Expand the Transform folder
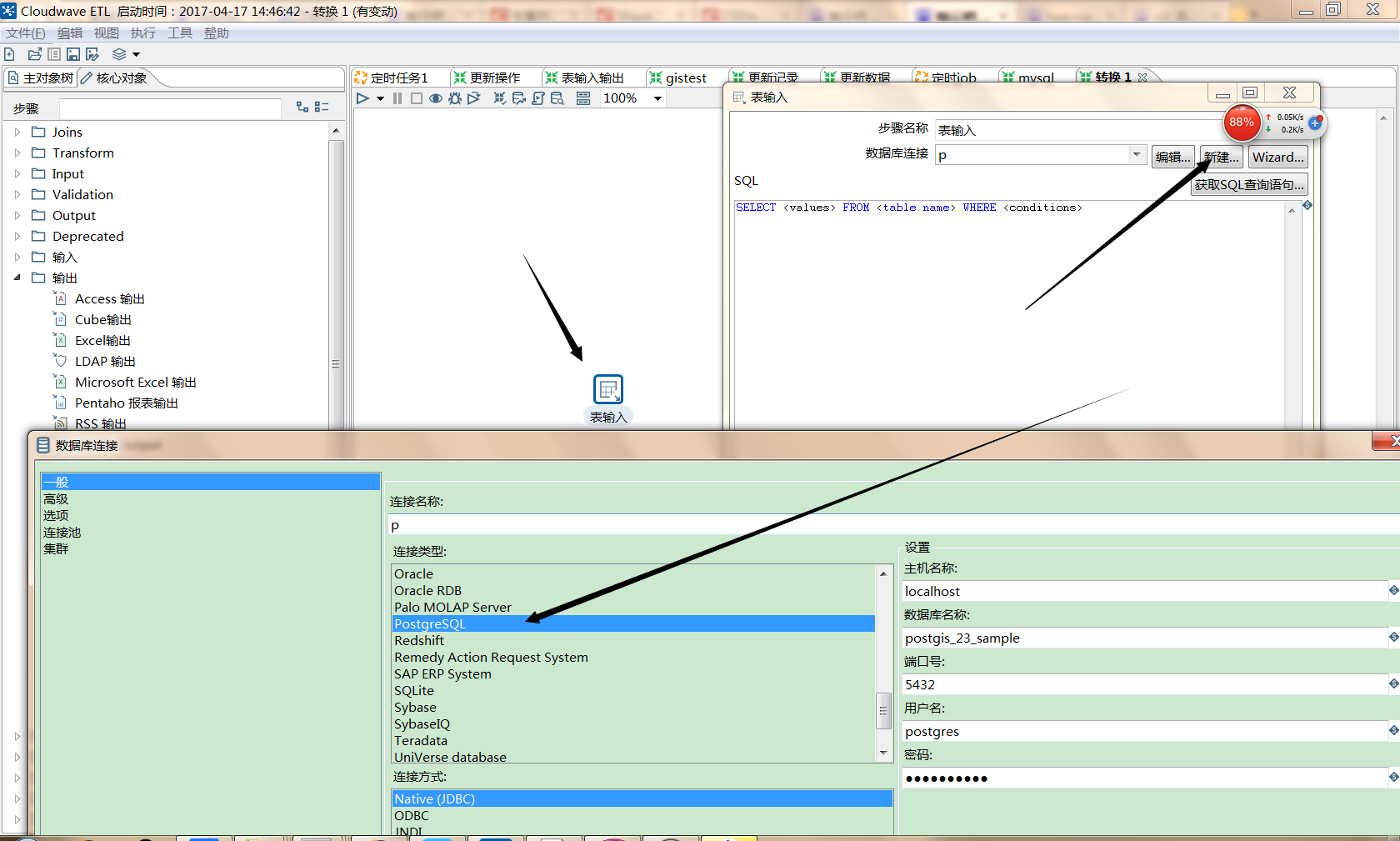The image size is (1400, 841). point(17,153)
